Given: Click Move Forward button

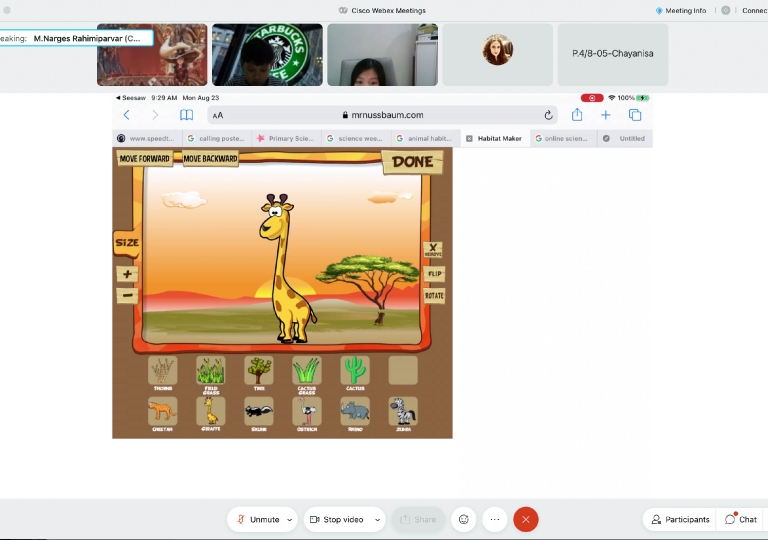Looking at the screenshot, I should pos(144,159).
